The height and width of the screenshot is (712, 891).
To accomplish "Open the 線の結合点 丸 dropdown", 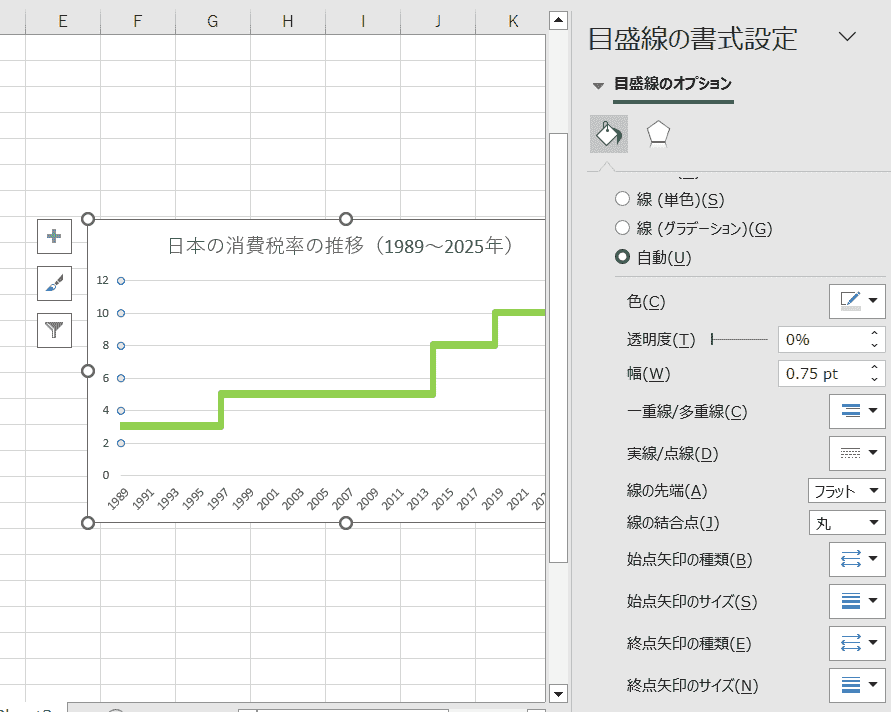I will pos(846,522).
